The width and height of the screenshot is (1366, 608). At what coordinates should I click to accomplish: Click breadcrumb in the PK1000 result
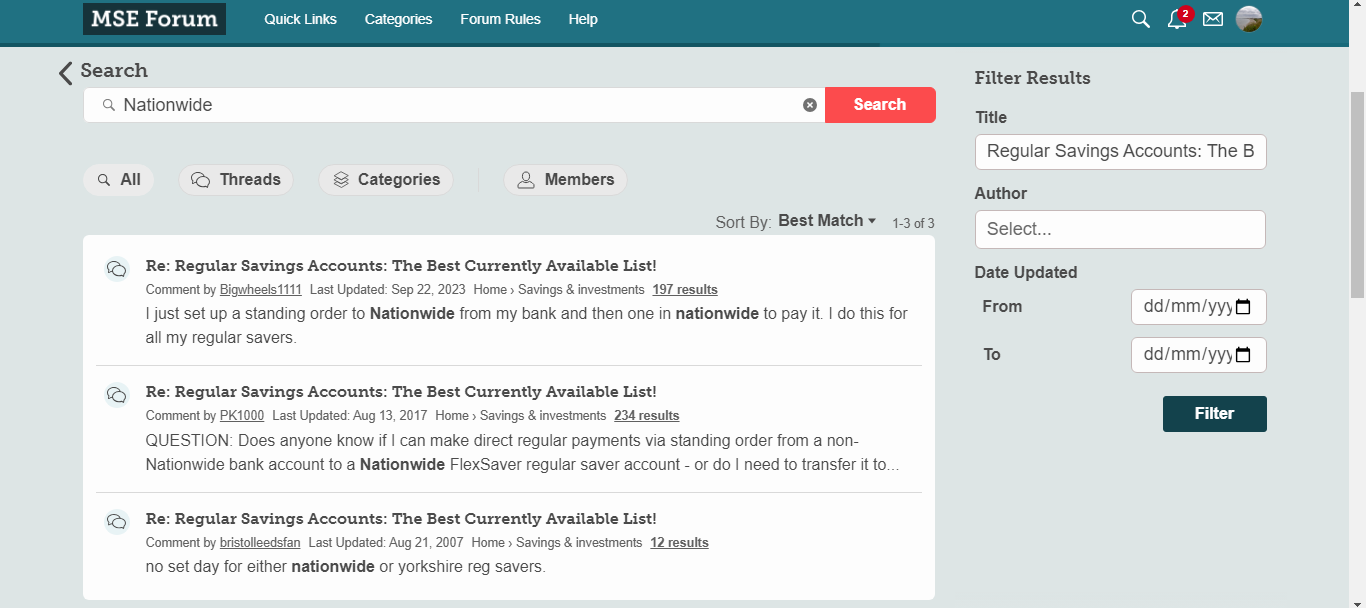pyautogui.click(x=521, y=416)
